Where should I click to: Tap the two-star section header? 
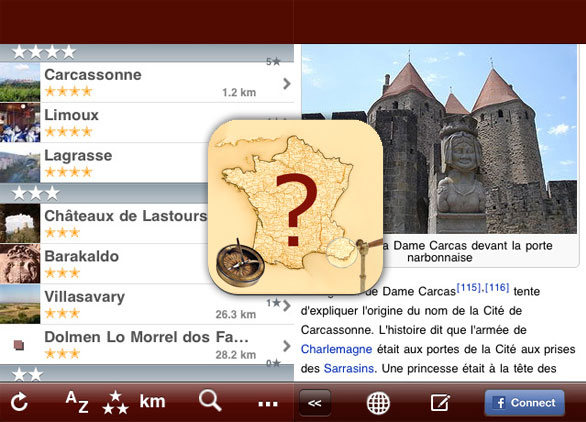click(147, 374)
